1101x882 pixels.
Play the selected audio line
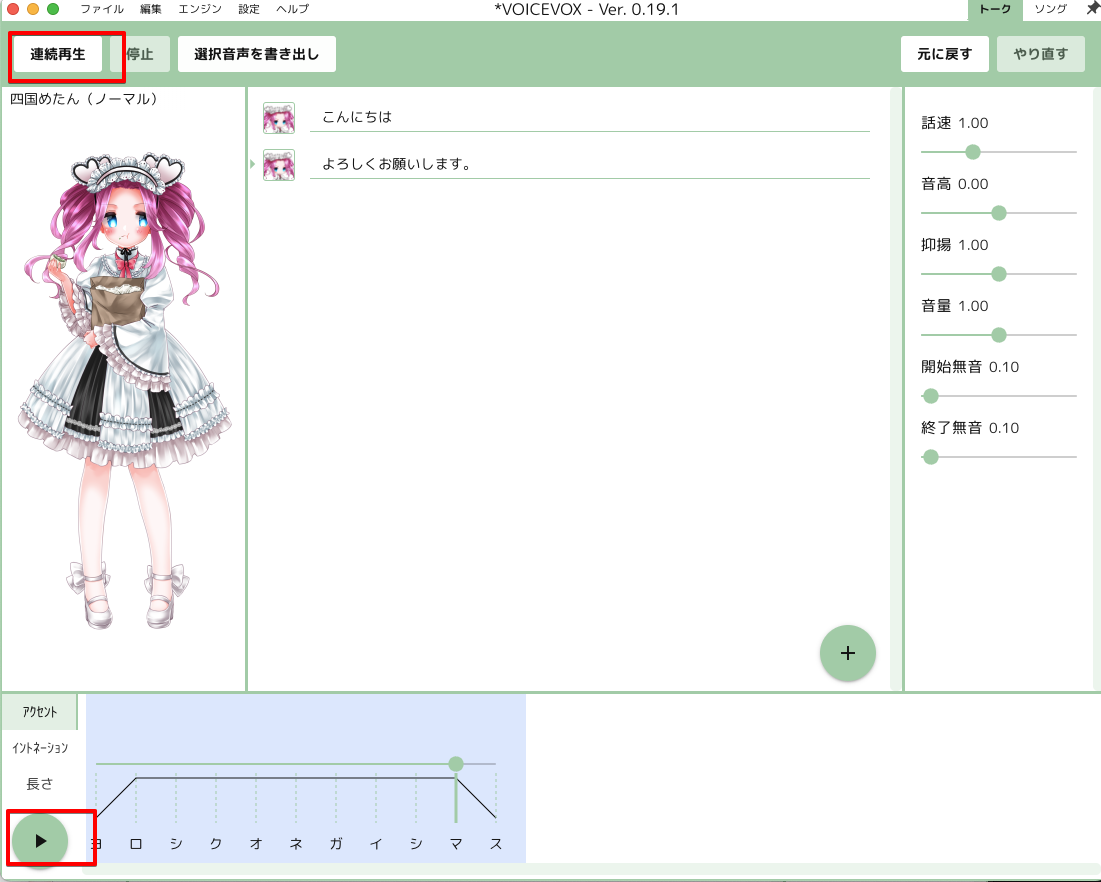click(x=40, y=841)
